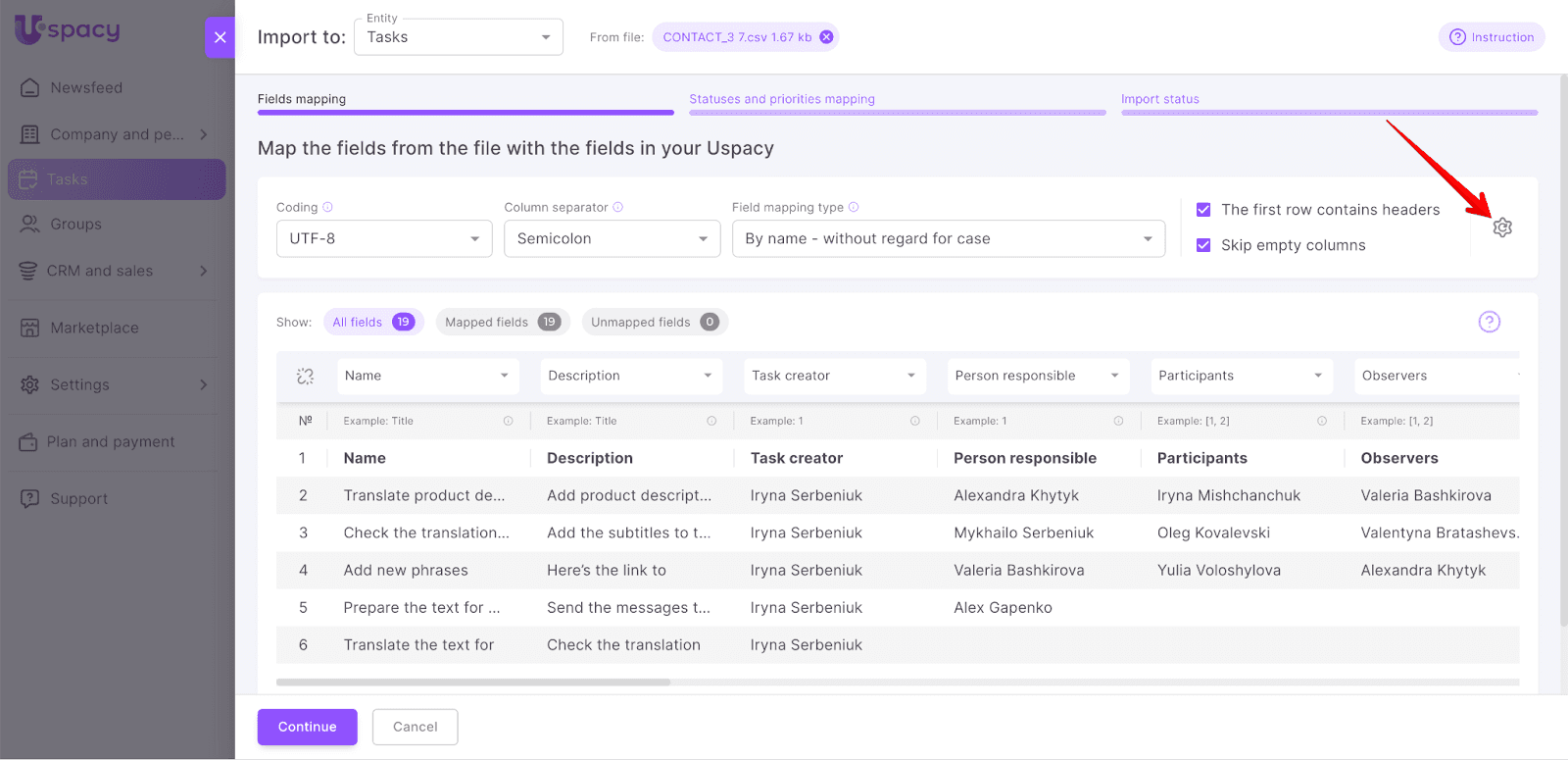This screenshot has width=1568, height=760.
Task: Open the Entity dropdown set to Tasks
Action: tap(458, 37)
